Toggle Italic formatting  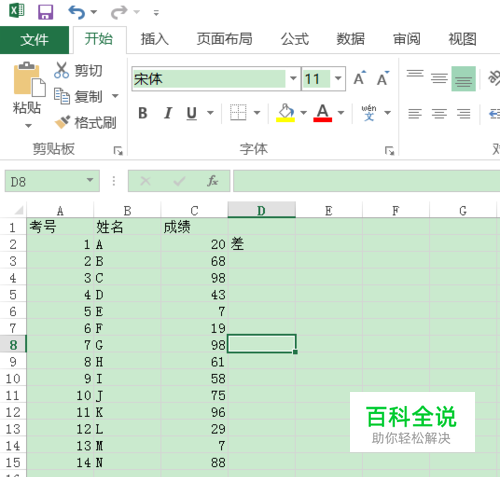point(168,113)
